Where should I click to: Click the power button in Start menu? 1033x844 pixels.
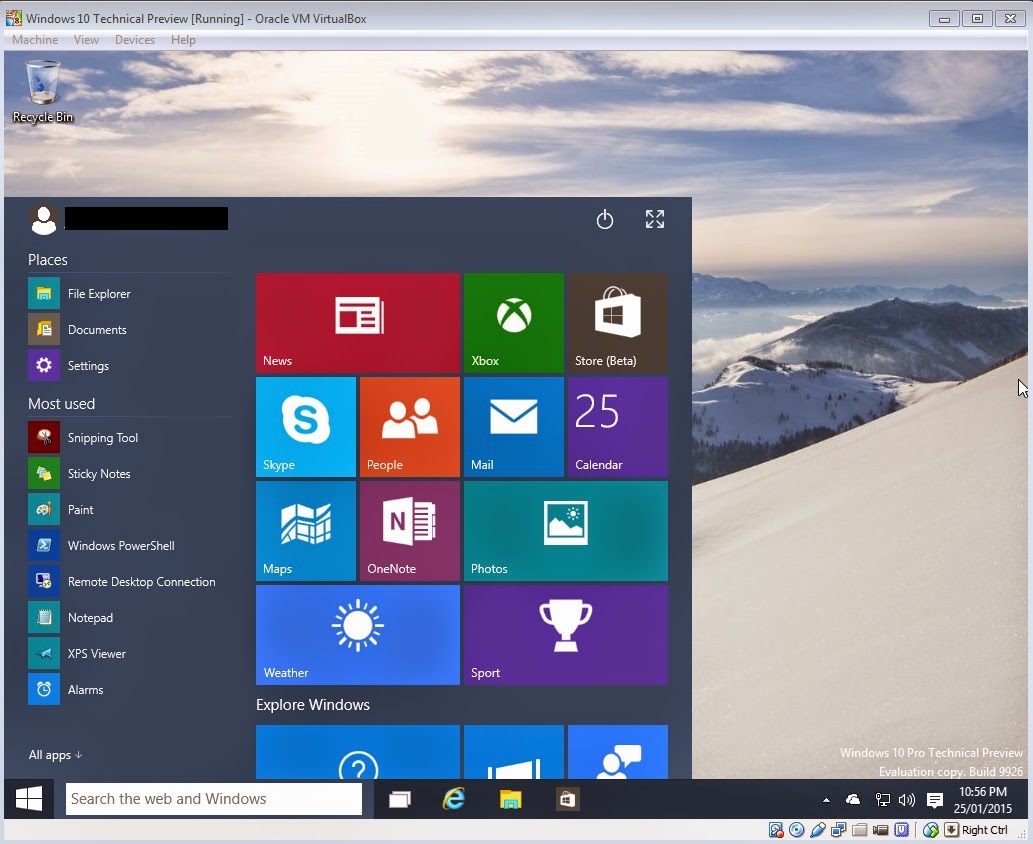point(605,219)
